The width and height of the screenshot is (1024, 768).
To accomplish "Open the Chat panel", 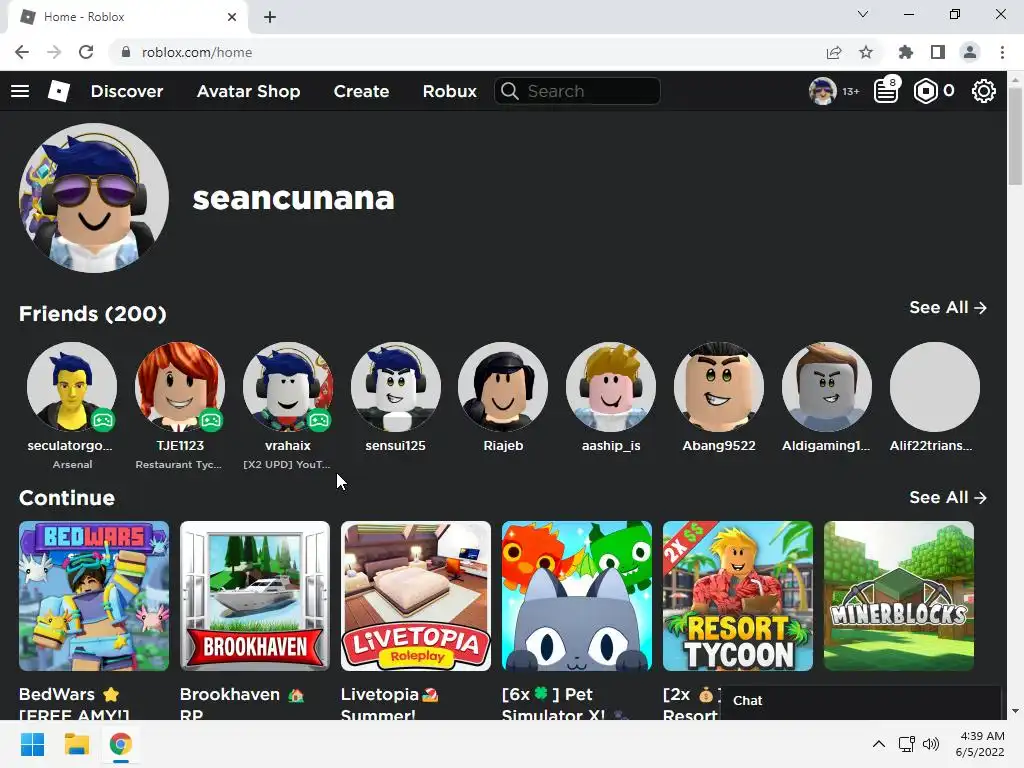I will [x=861, y=701].
